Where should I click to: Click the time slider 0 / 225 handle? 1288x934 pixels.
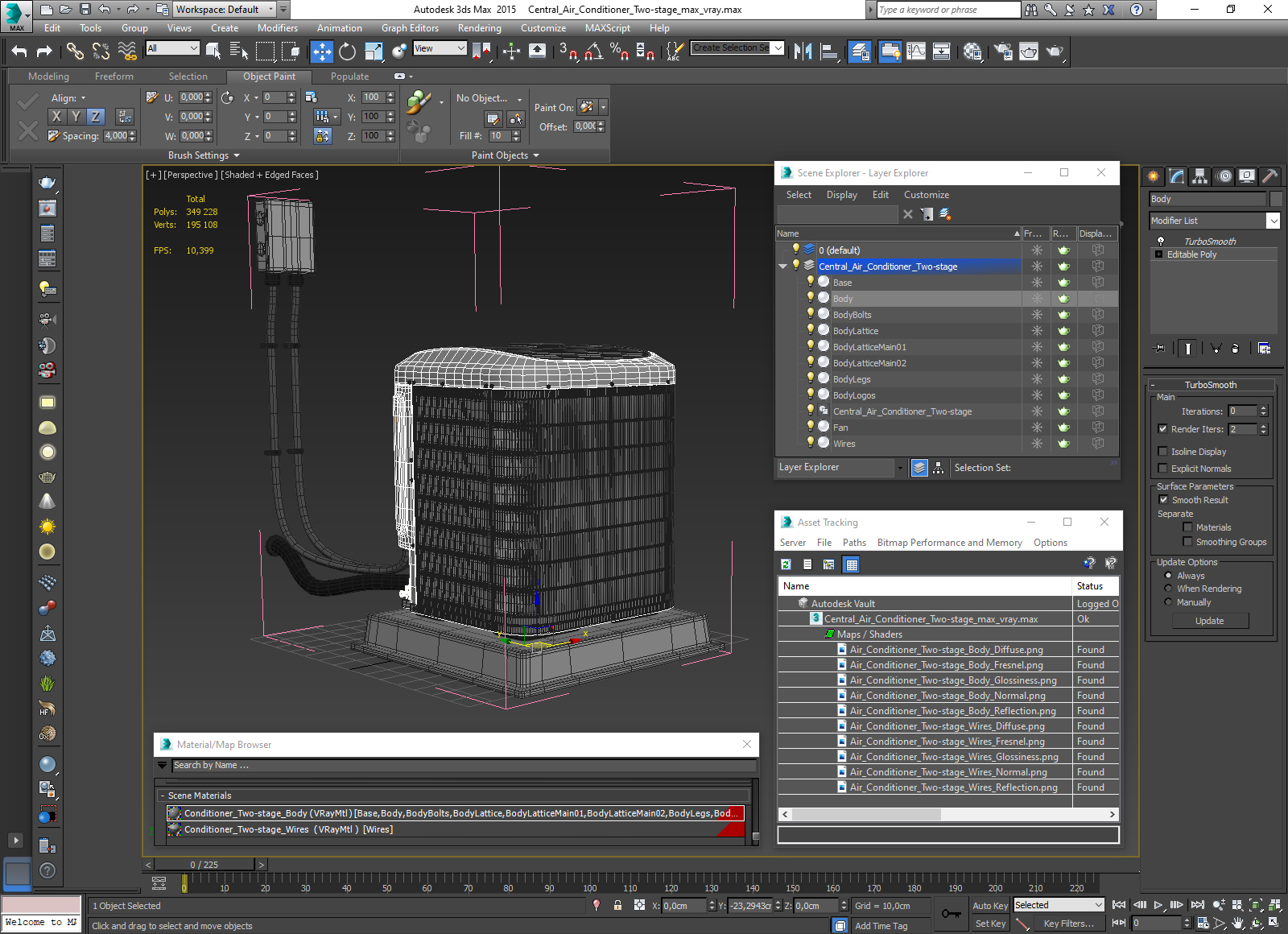[x=204, y=865]
